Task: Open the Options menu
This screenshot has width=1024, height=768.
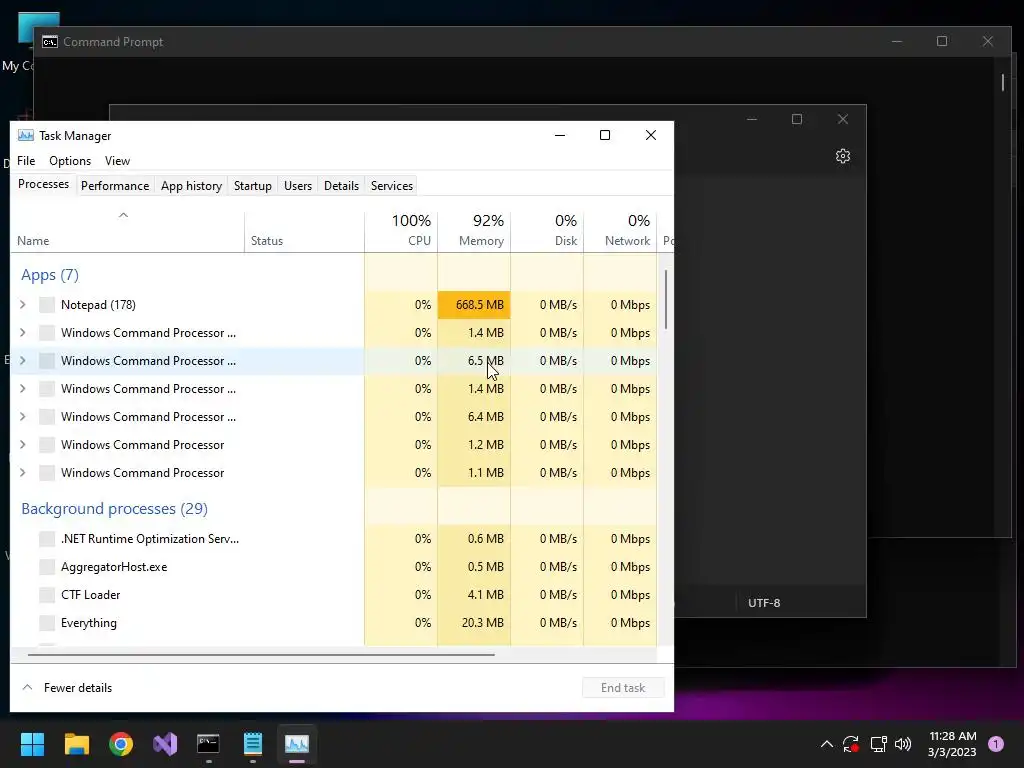Action: (x=70, y=161)
